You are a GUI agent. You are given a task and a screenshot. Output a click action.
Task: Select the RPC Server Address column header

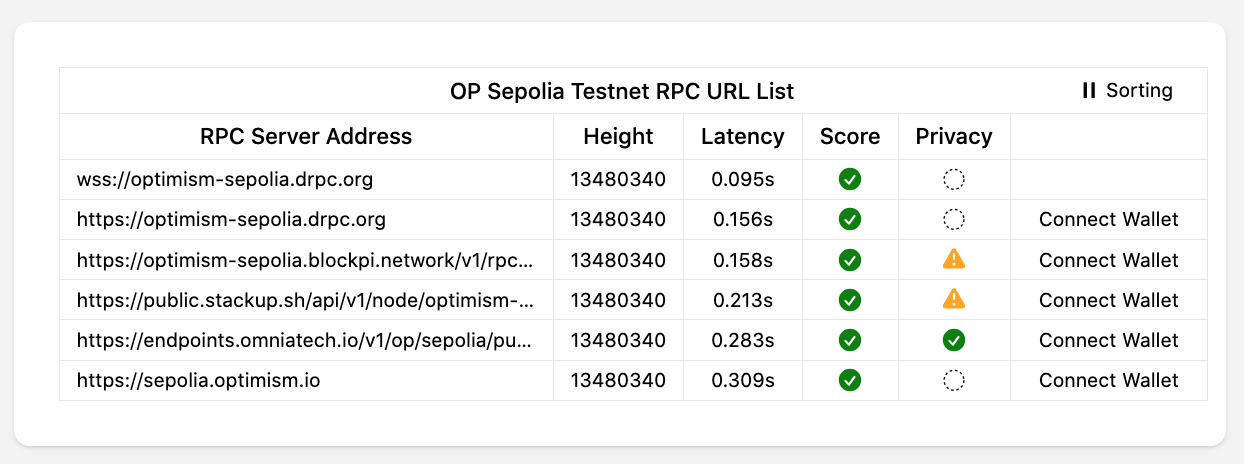tap(306, 137)
